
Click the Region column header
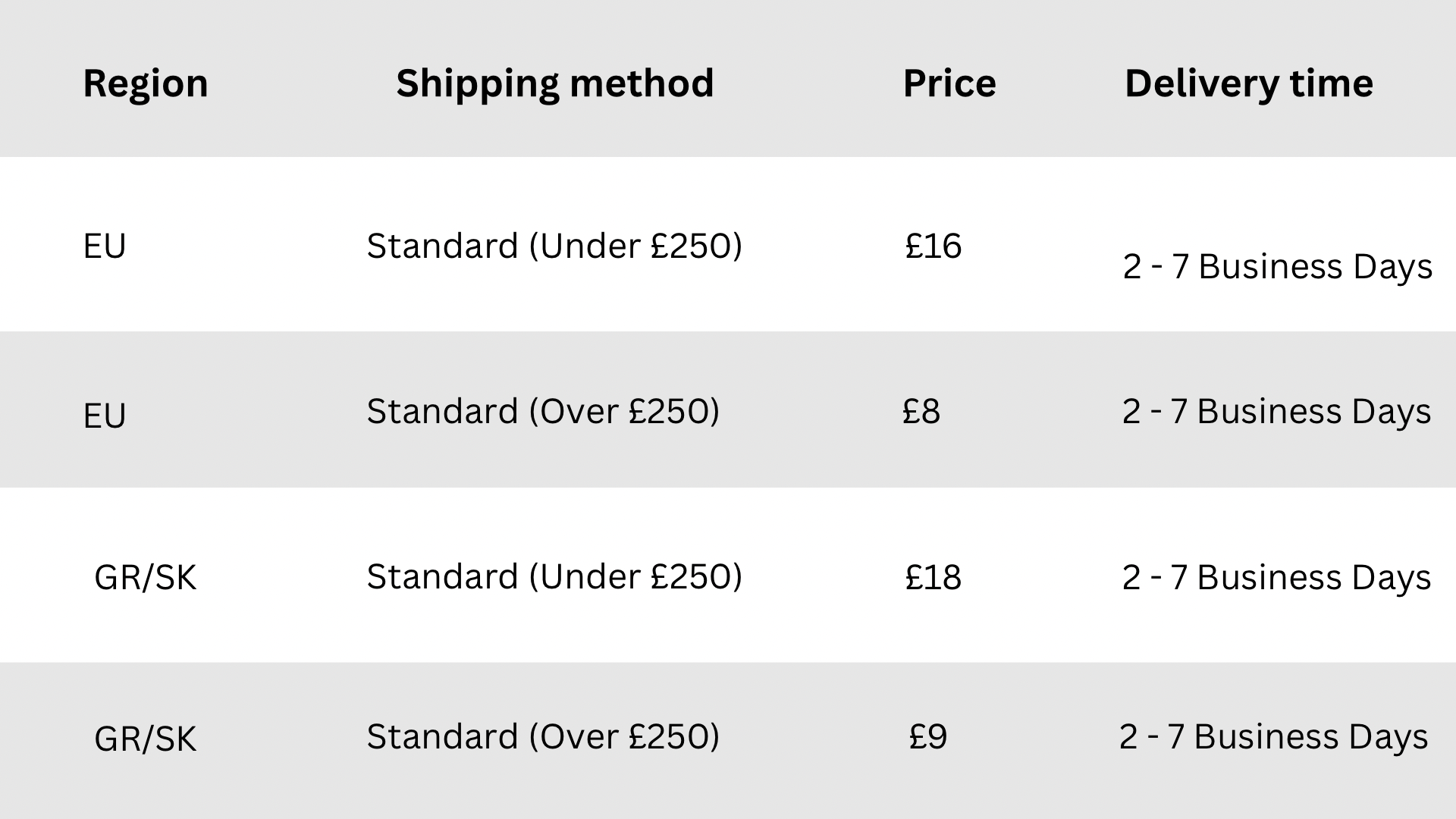click(x=145, y=83)
